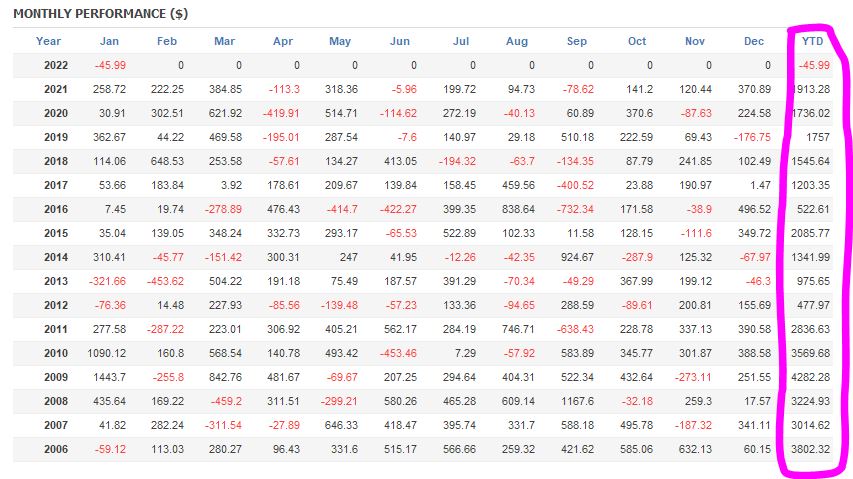This screenshot has width=853, height=479.
Task: Click the Mar column header
Action: [224, 41]
